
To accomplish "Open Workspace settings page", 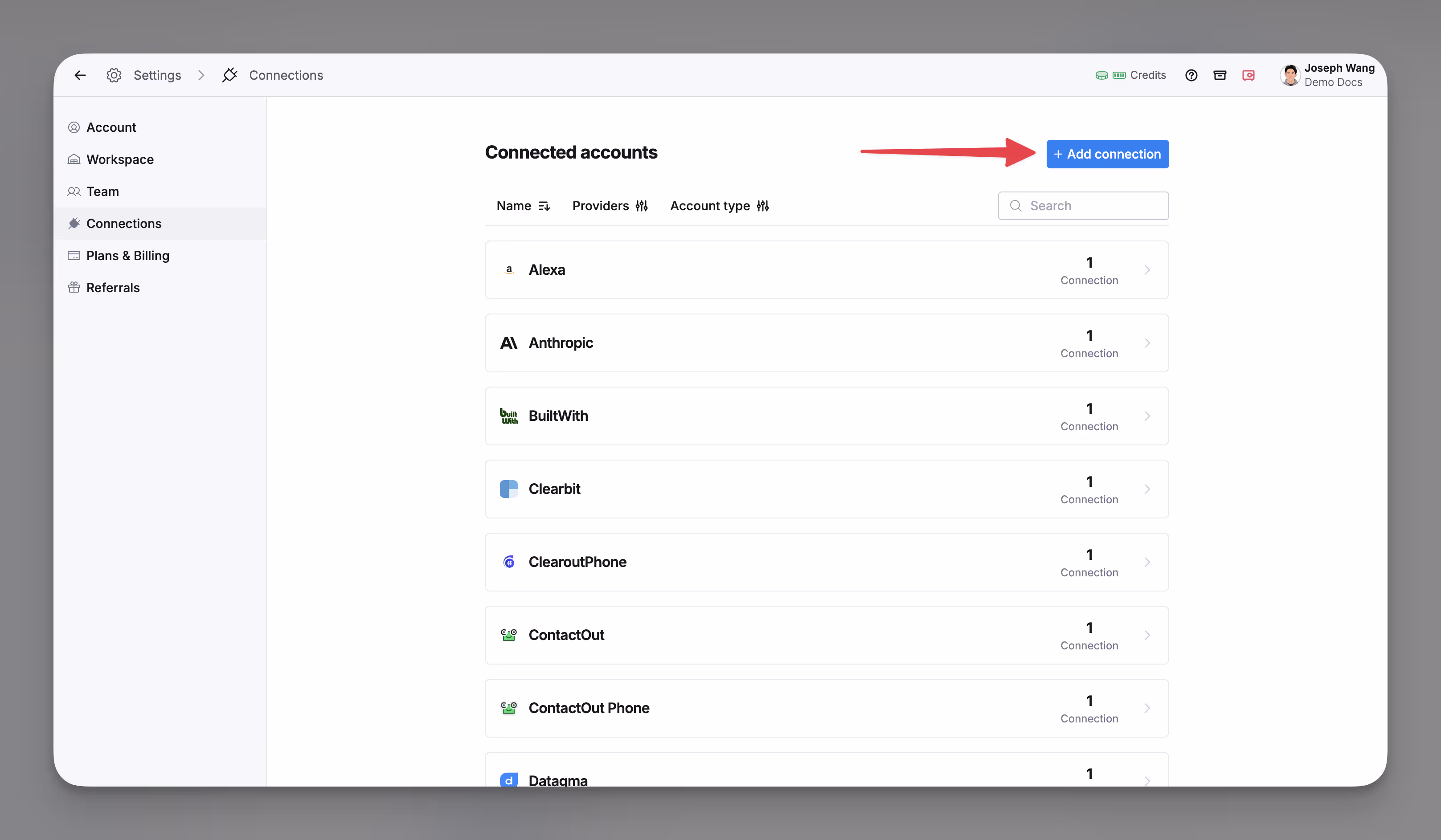I will point(160,159).
